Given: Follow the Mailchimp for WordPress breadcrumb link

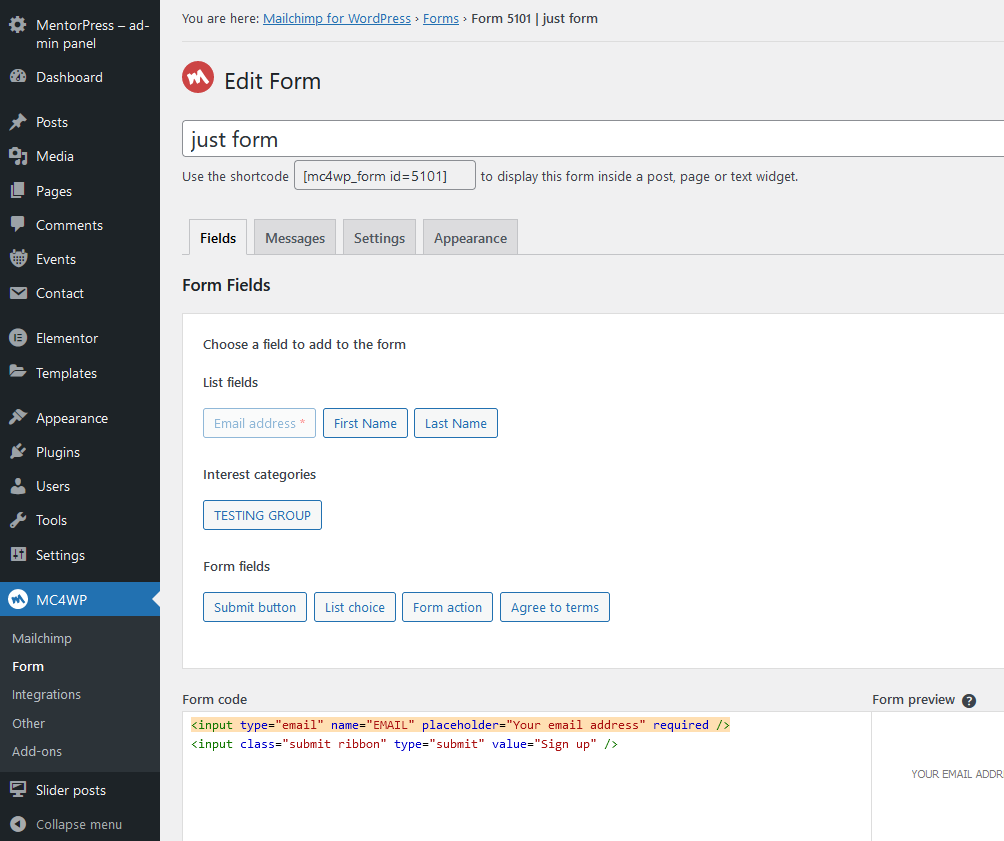Looking at the screenshot, I should (x=336, y=18).
